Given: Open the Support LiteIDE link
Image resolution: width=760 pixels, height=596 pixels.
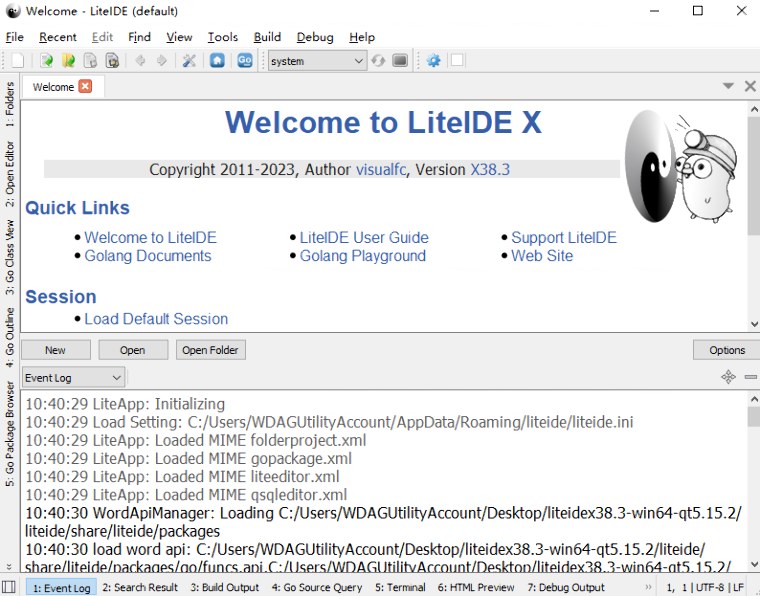Looking at the screenshot, I should click(x=564, y=237).
